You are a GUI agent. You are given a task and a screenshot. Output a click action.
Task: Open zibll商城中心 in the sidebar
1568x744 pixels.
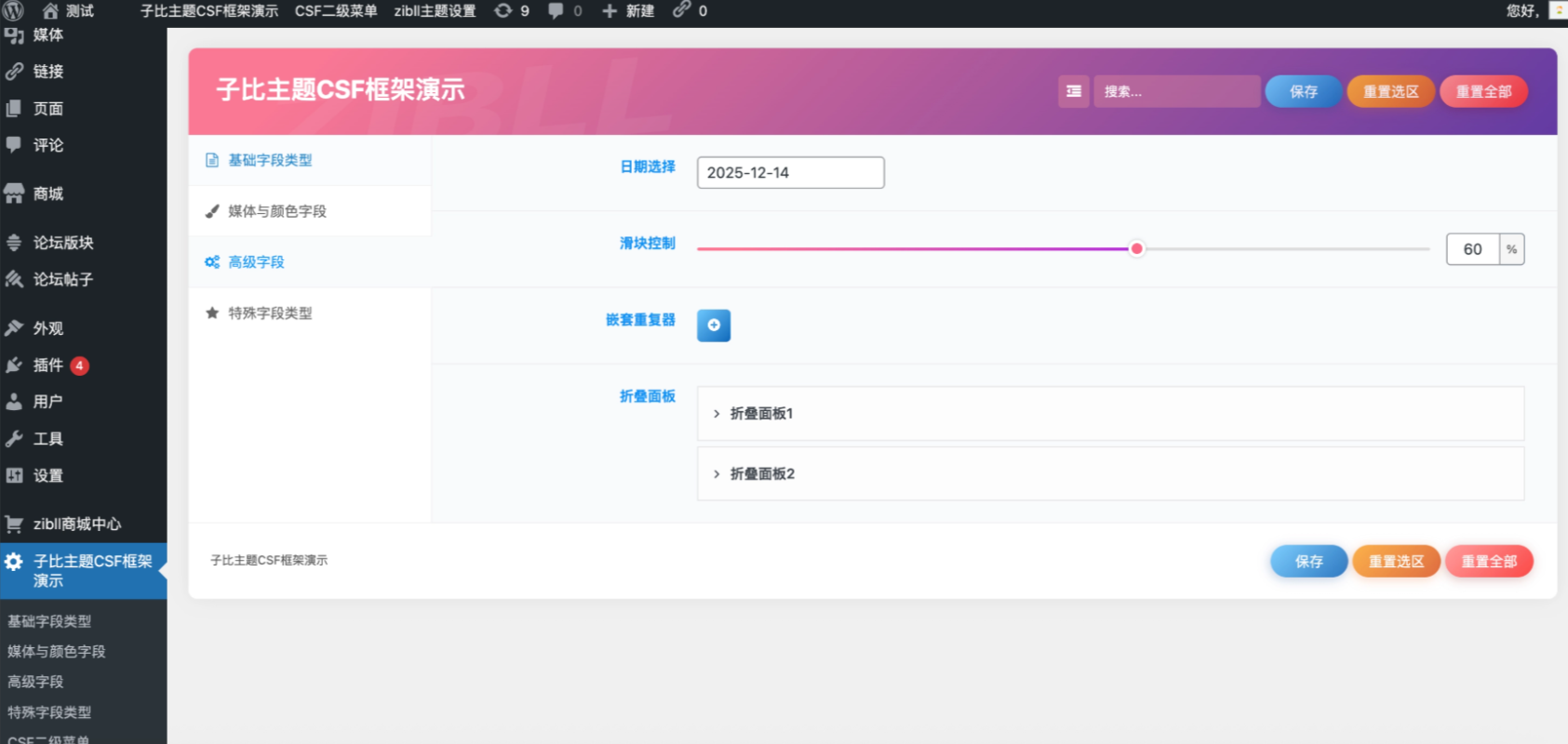(83, 525)
